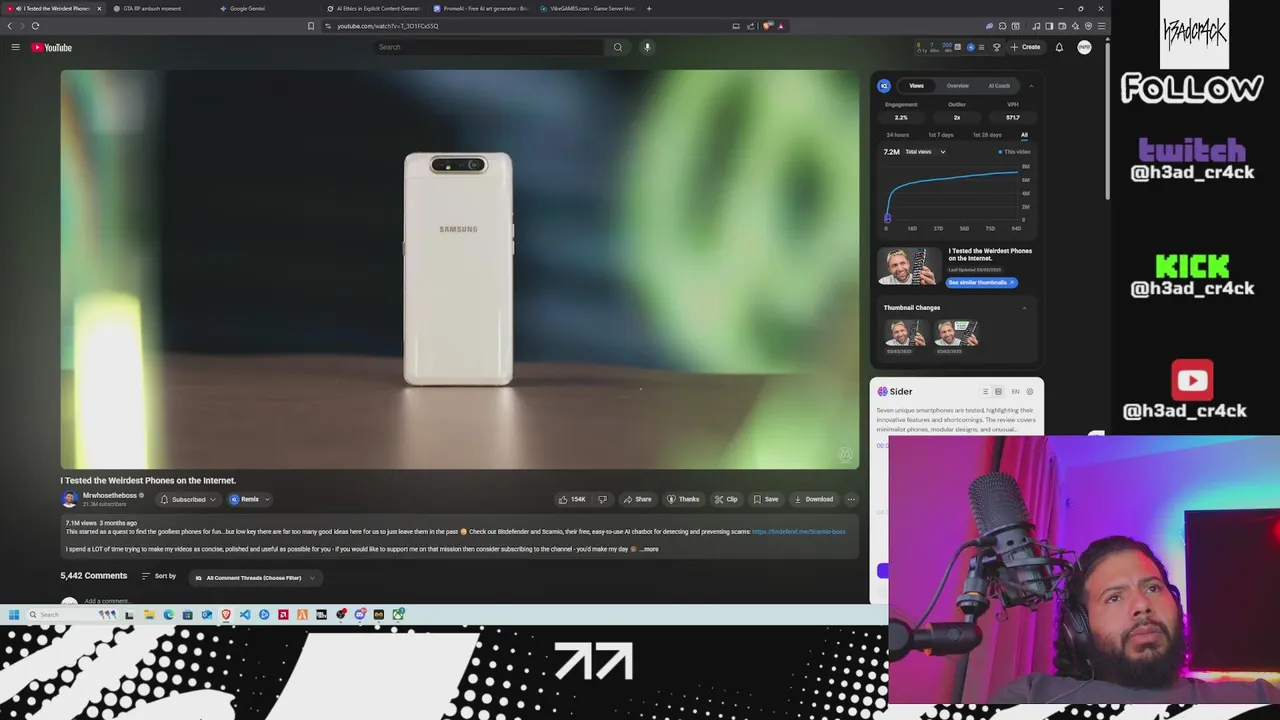Reload the page with browser refresh icon
This screenshot has height=720, width=1280.
point(35,26)
